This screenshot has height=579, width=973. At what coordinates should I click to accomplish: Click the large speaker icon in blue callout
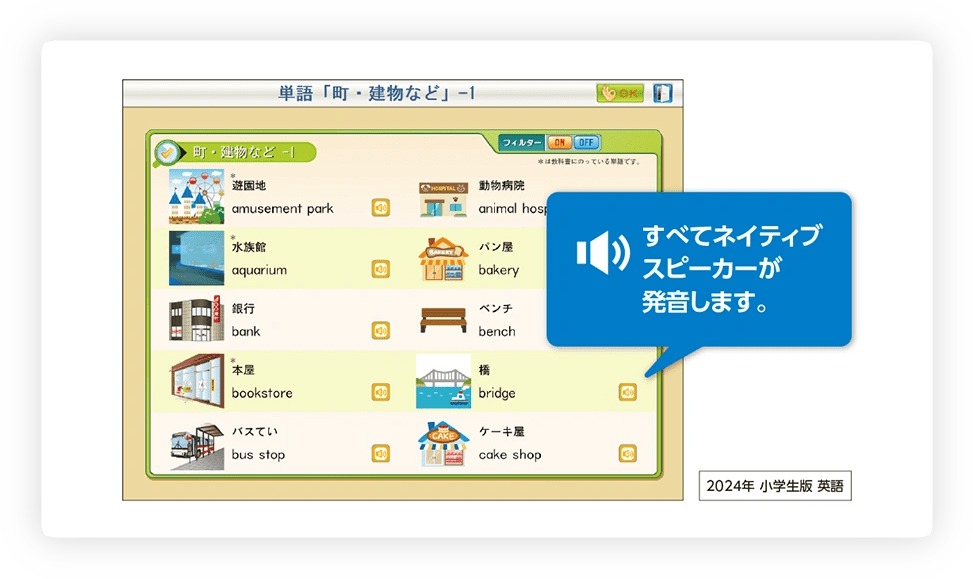point(602,254)
